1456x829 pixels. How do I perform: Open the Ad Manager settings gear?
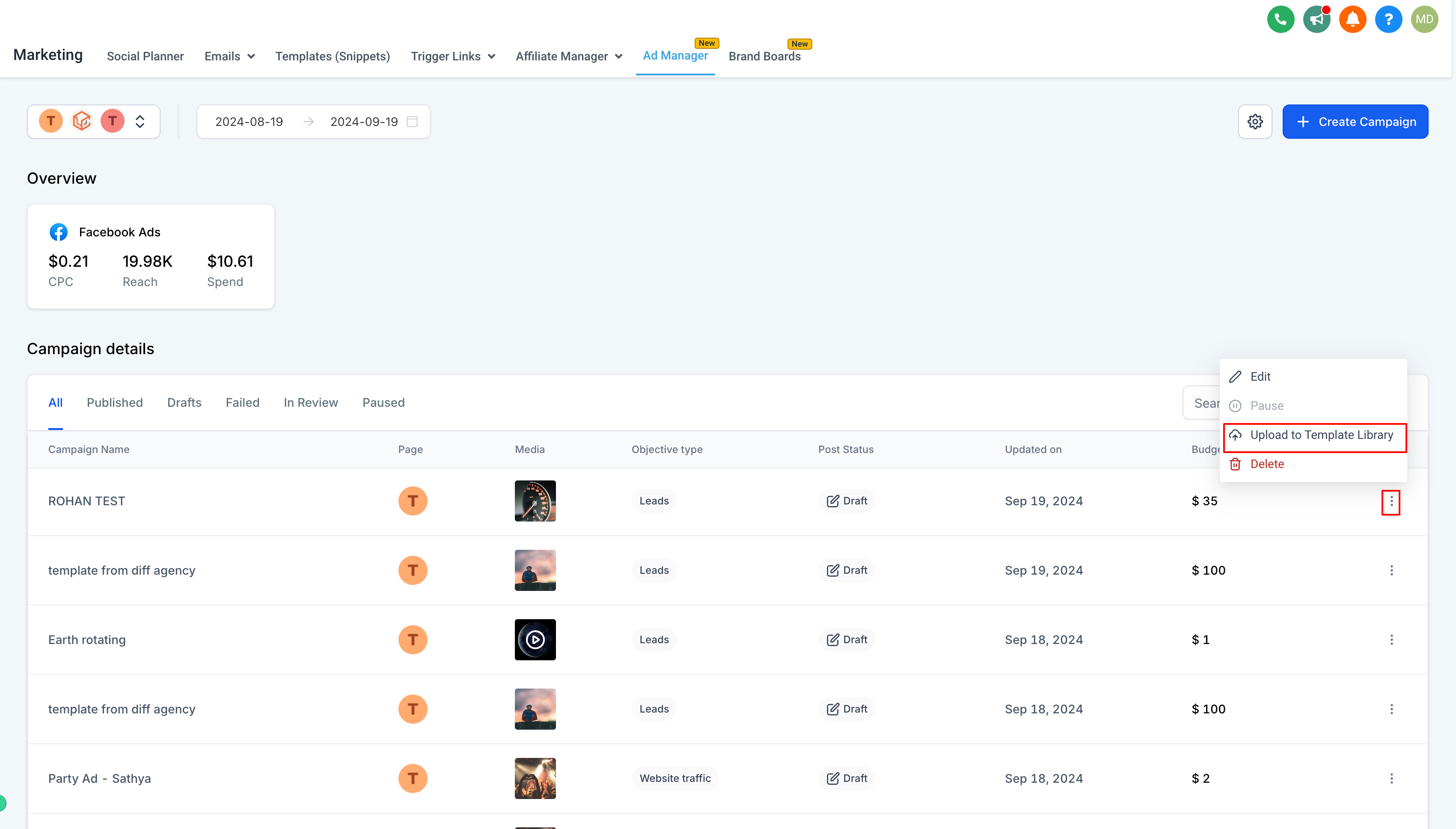coord(1254,121)
